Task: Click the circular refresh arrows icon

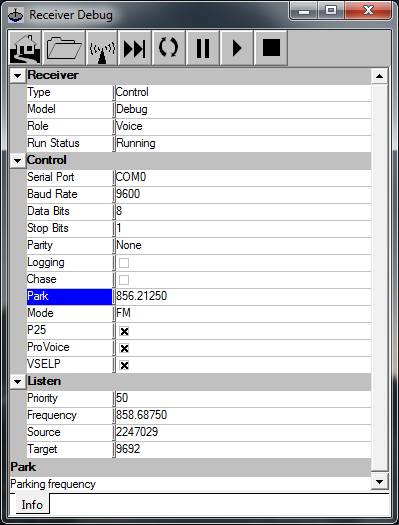Action: click(168, 48)
